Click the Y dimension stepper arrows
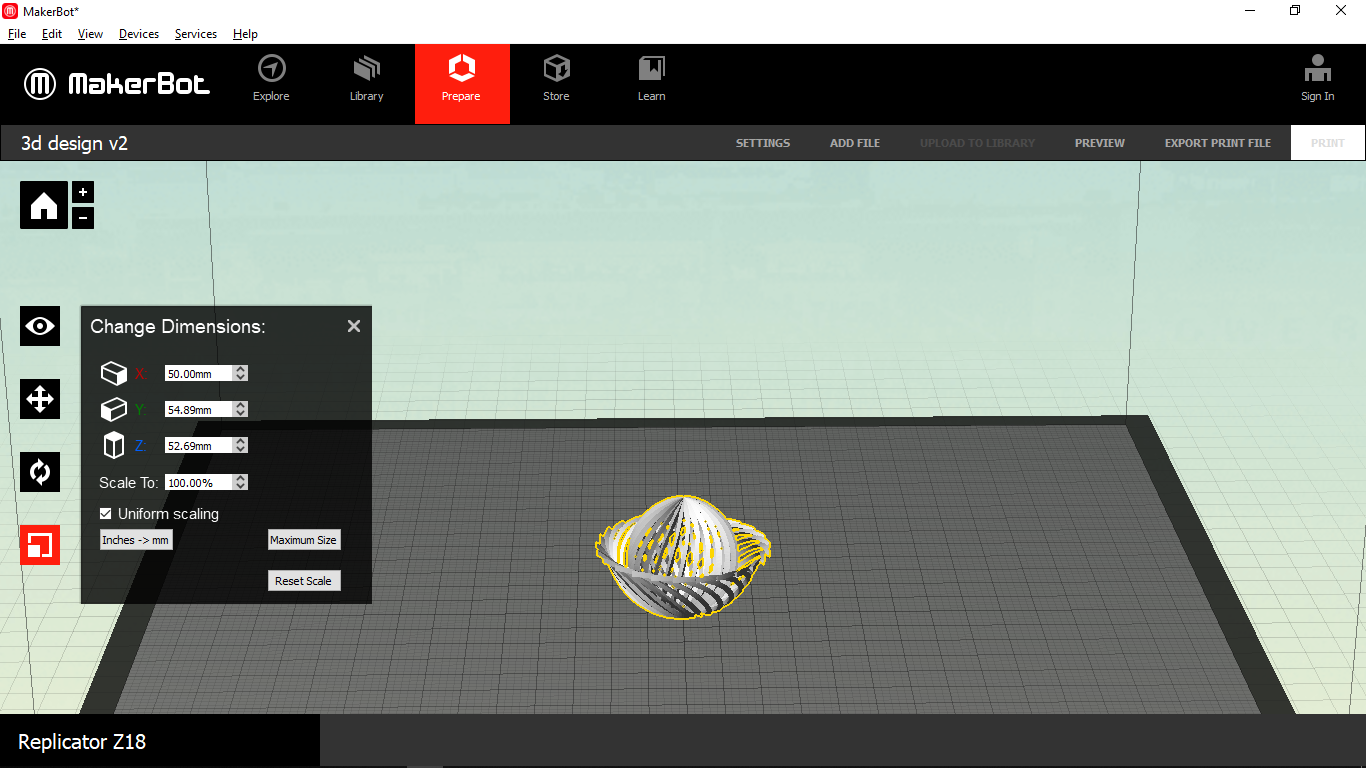This screenshot has height=768, width=1366. point(240,409)
